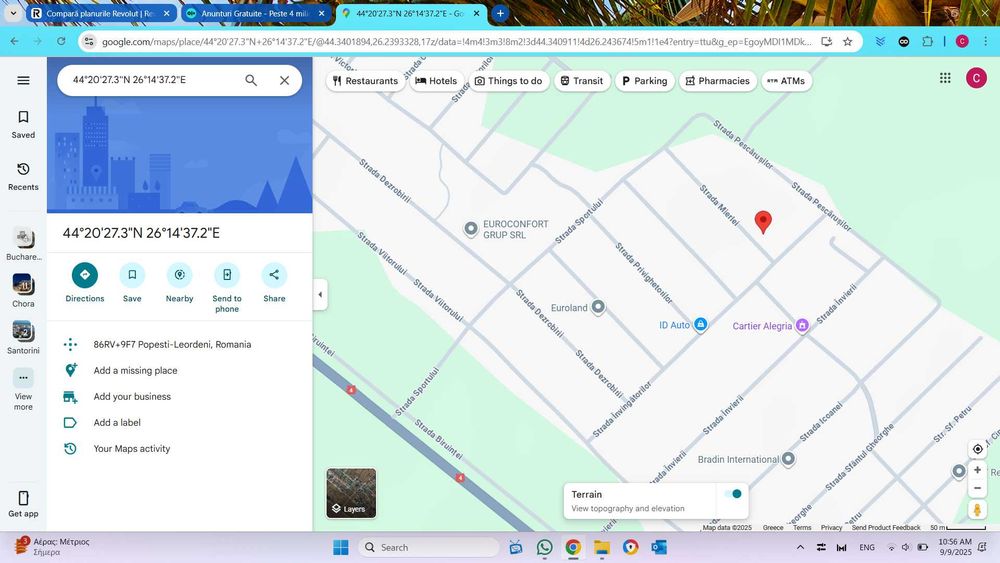Open Windows Start menu
The image size is (1000, 563).
coord(341,547)
